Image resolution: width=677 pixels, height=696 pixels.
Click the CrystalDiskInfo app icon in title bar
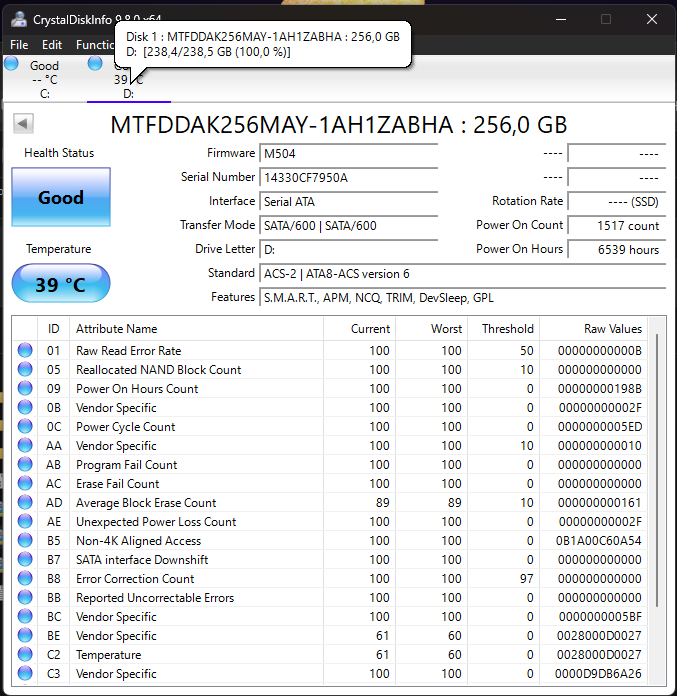19,19
